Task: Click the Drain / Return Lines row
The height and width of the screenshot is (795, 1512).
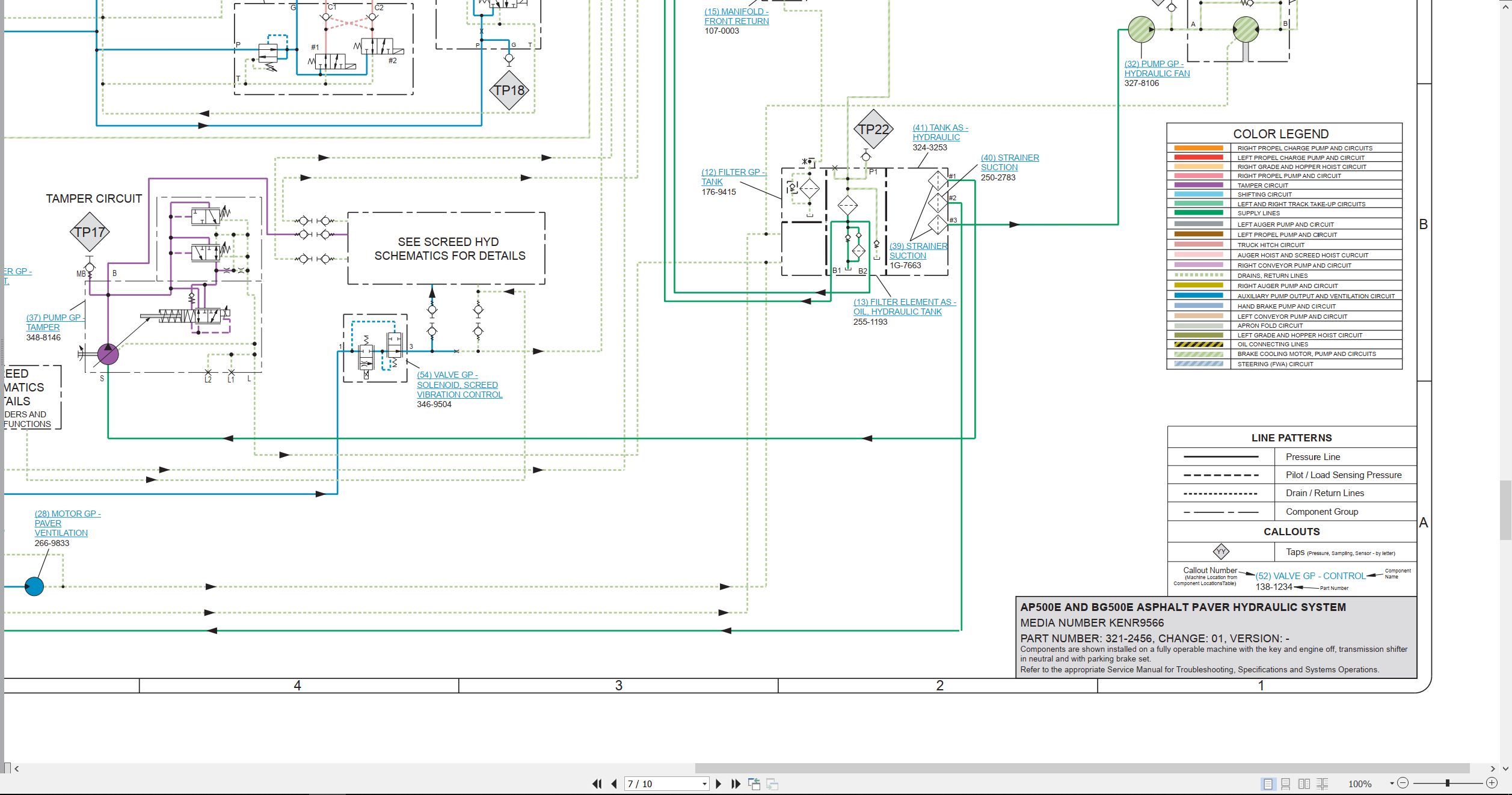Action: [x=1292, y=493]
